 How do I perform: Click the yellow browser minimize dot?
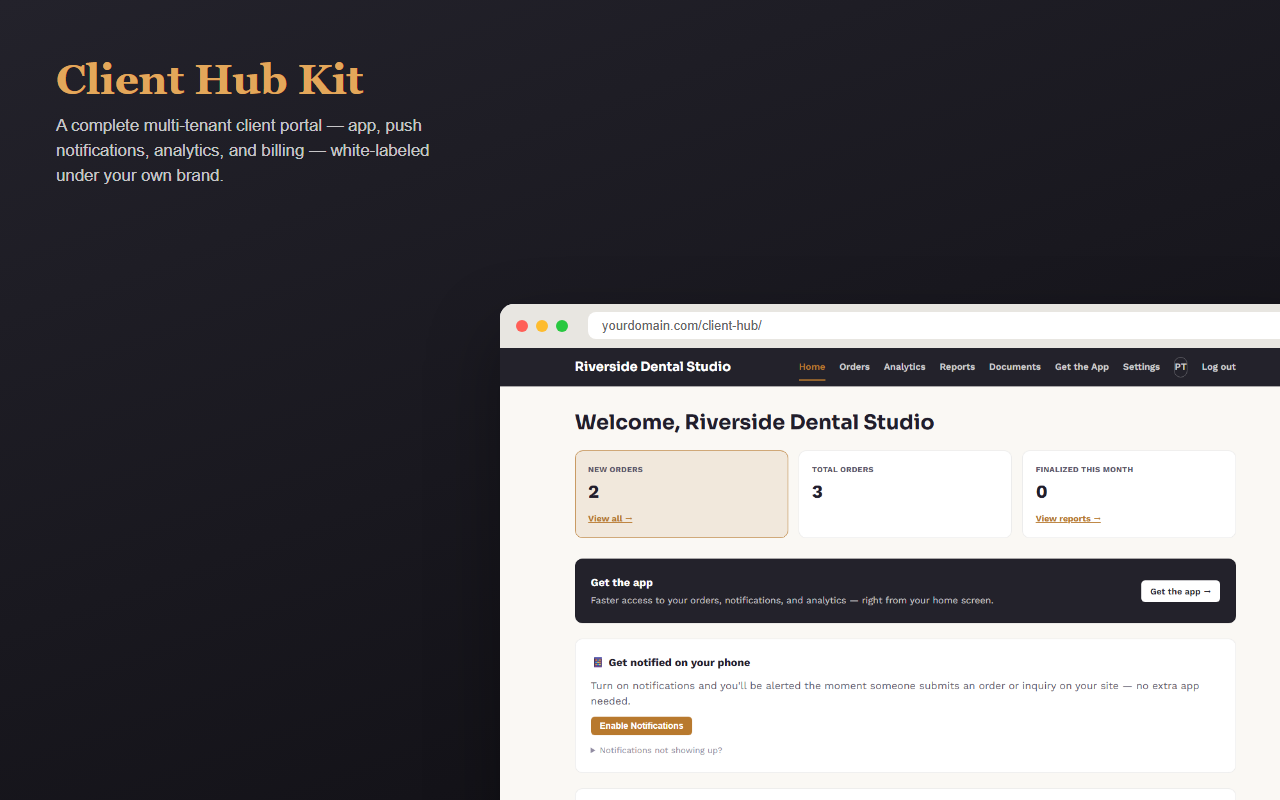click(542, 326)
